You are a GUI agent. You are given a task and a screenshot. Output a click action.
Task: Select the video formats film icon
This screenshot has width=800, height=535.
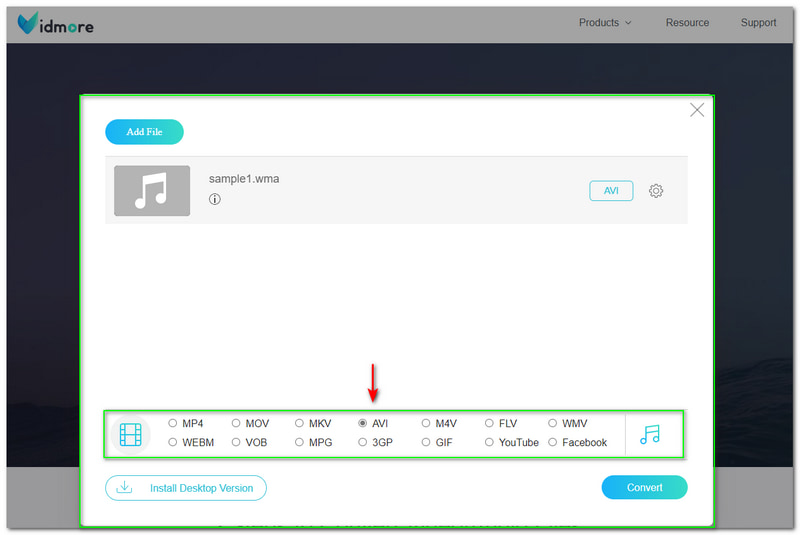[x=131, y=435]
